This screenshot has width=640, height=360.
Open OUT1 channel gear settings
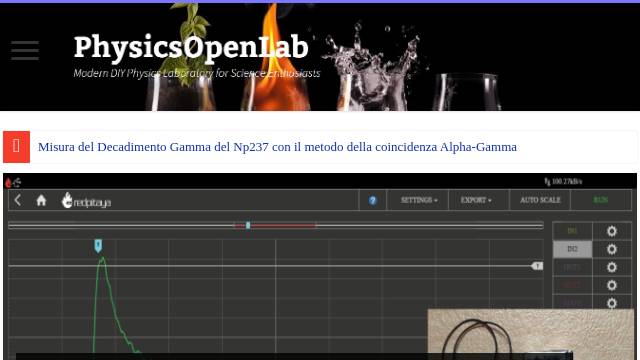(x=611, y=267)
